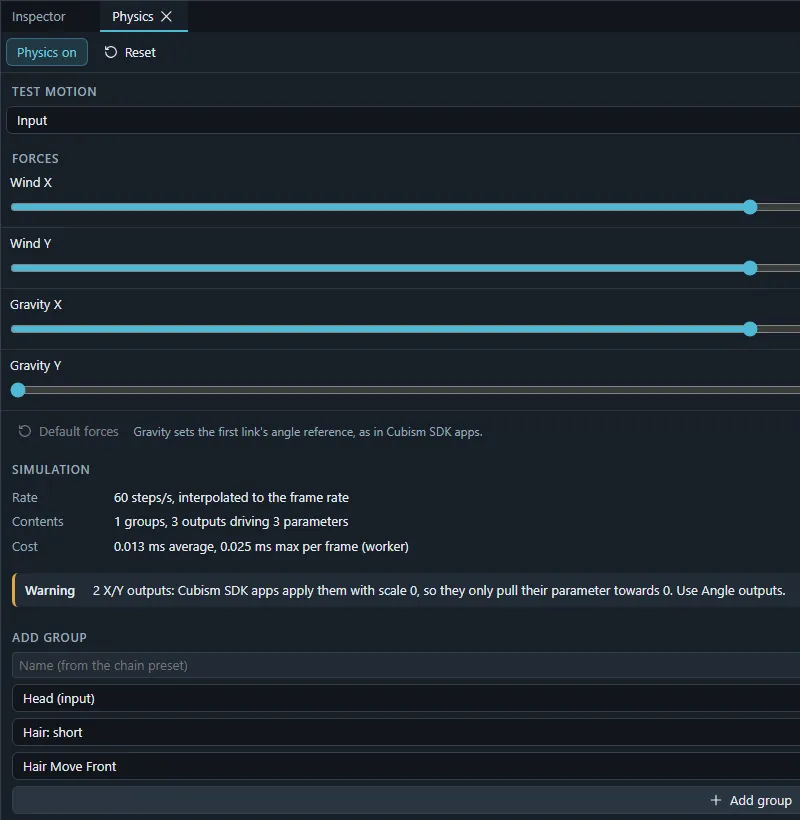
Task: Open the Hair: short preset dropdown
Action: coord(406,732)
